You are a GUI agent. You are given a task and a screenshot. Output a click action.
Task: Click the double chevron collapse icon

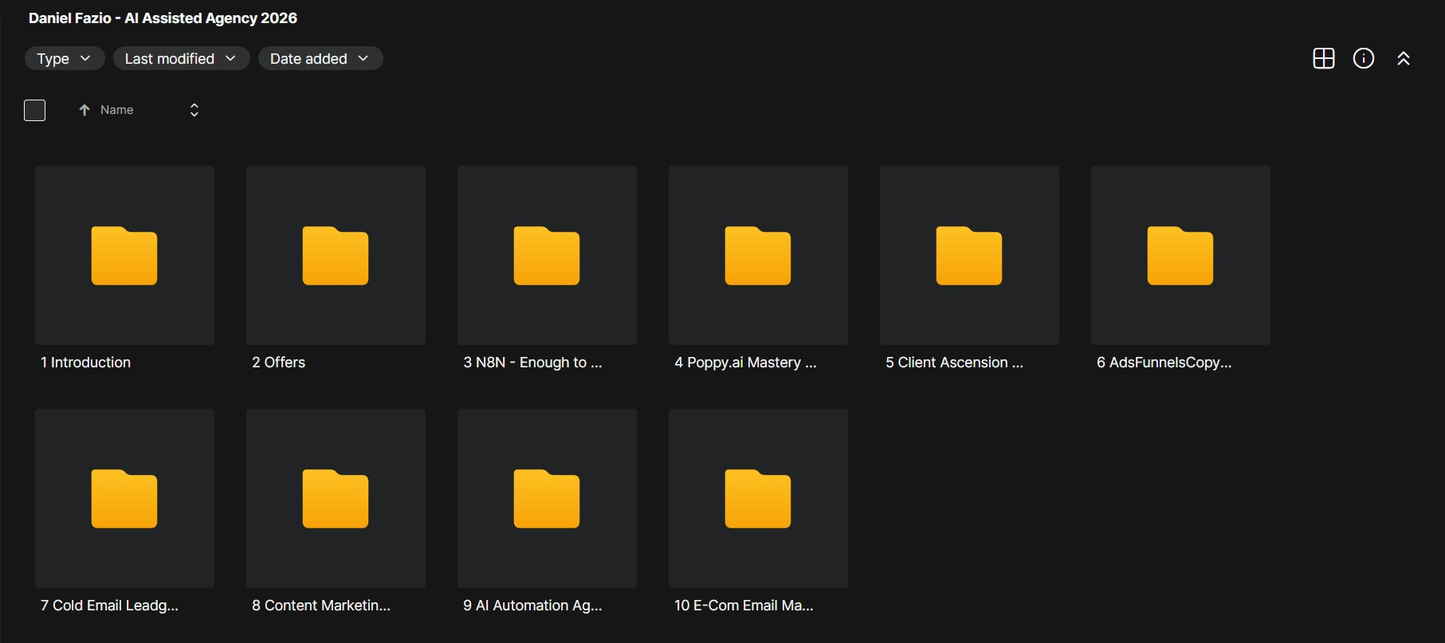click(x=1403, y=59)
